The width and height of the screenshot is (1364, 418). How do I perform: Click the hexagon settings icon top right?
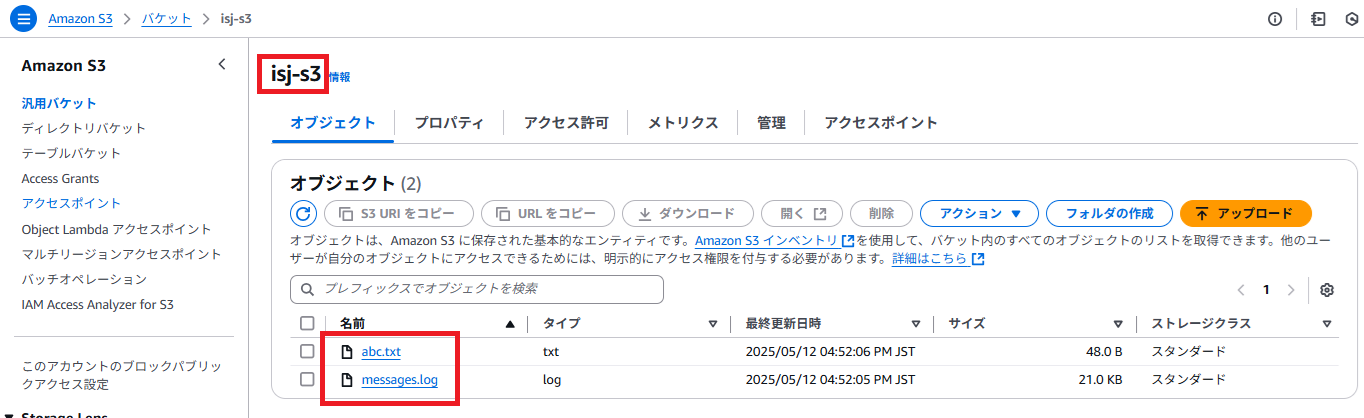click(x=1350, y=18)
